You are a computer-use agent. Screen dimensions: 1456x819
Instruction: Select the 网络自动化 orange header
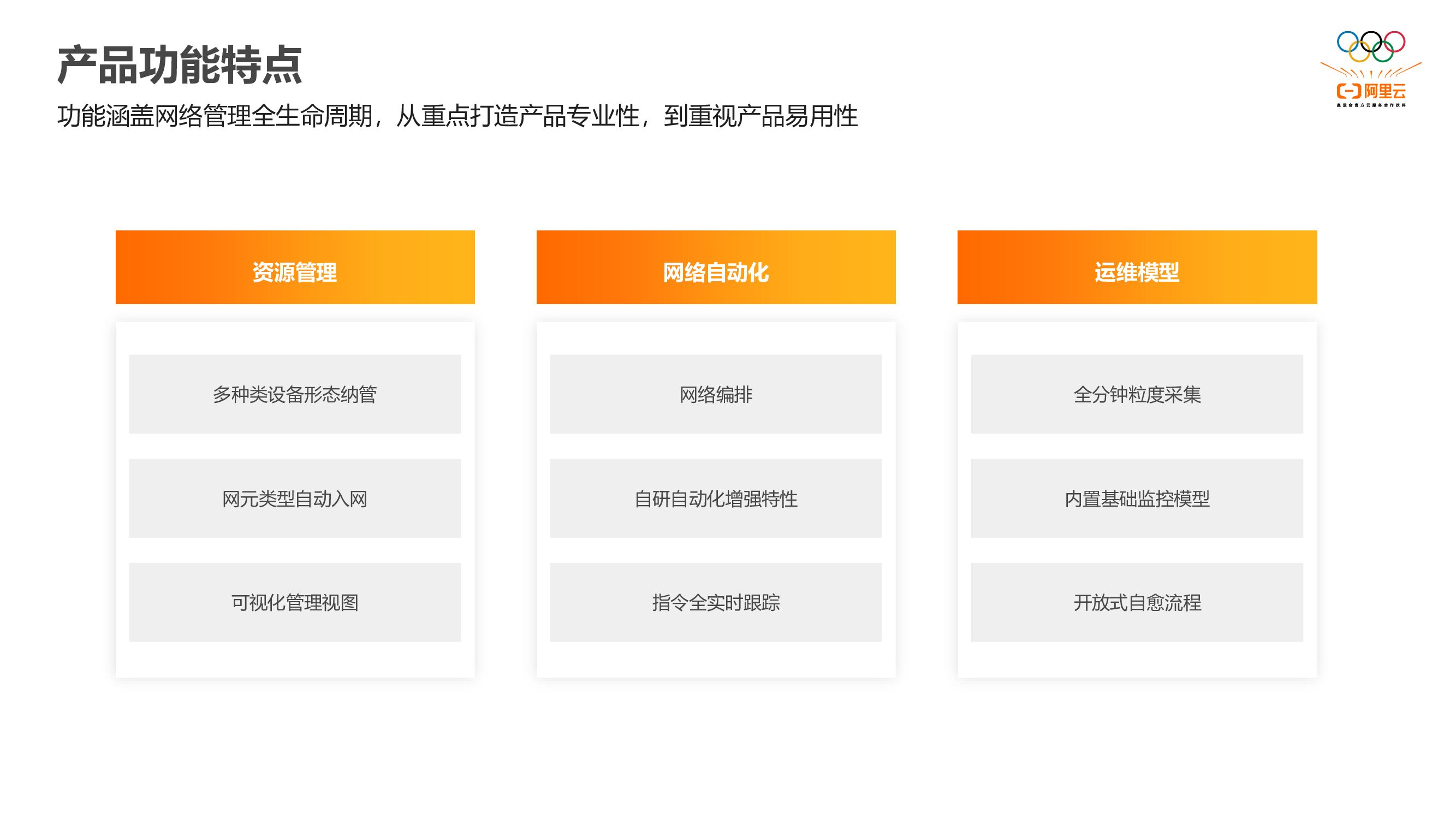tap(716, 268)
